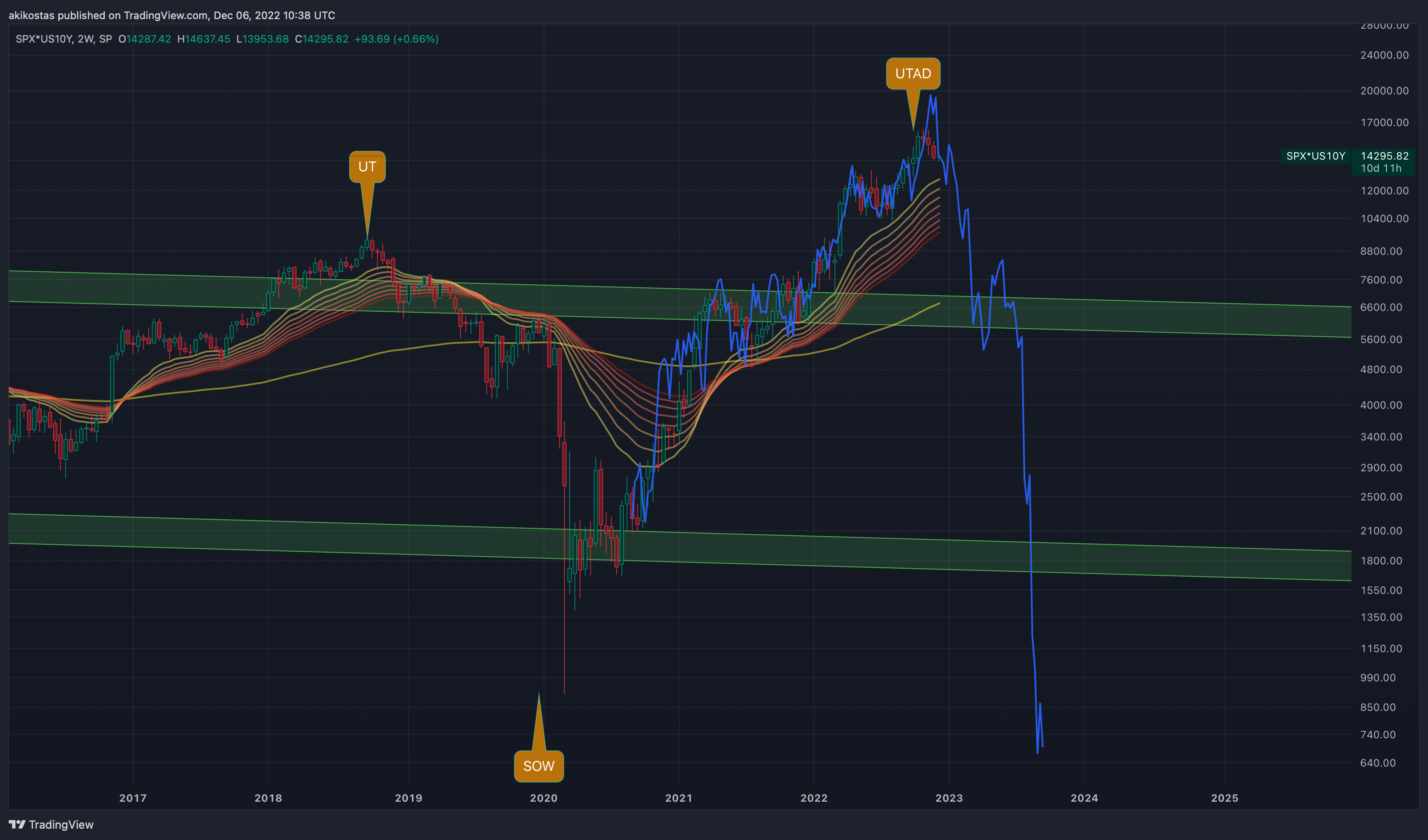Click the 1350.00 price axis label

pyautogui.click(x=1381, y=617)
